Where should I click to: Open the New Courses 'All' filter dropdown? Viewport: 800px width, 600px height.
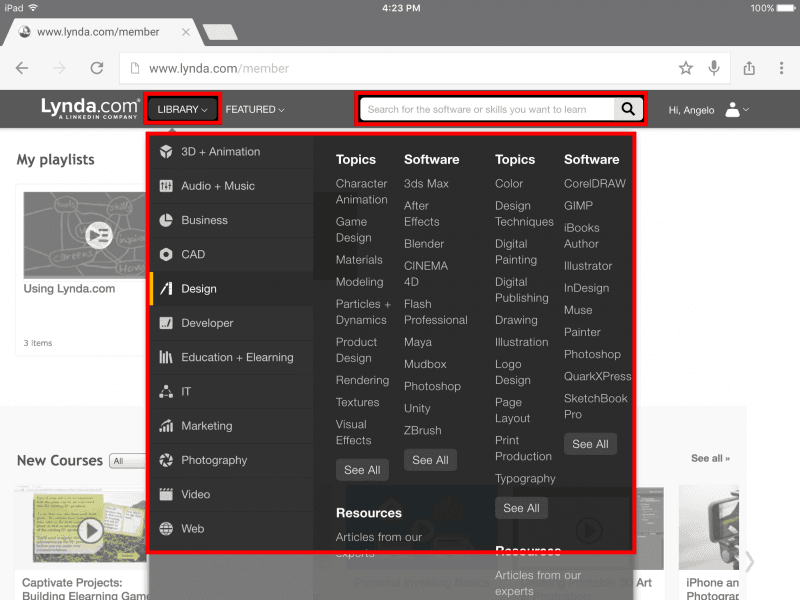[x=129, y=461]
